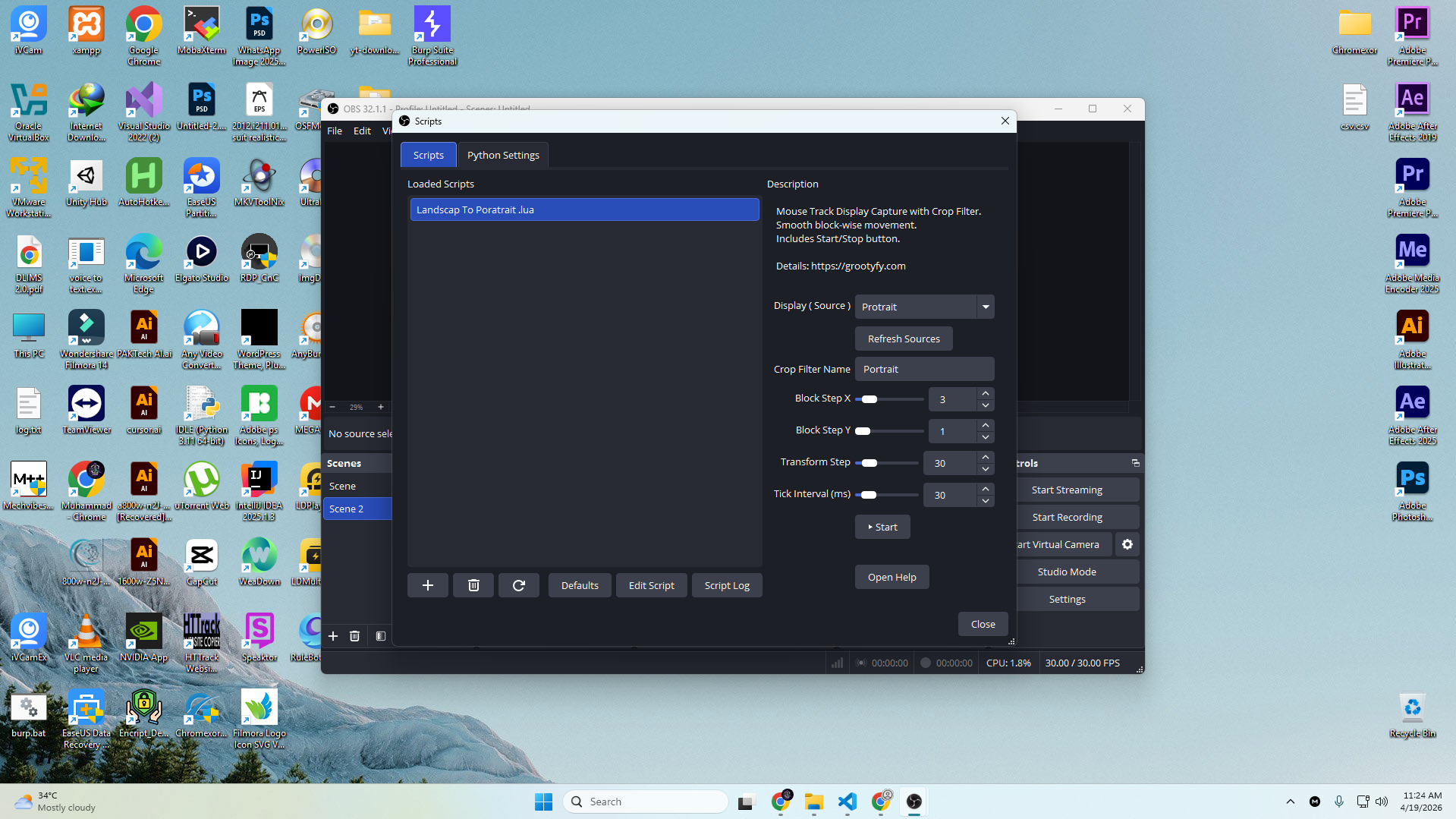Click the Virtual Camera settings gear icon
Viewport: 1456px width, 819px height.
(1127, 544)
